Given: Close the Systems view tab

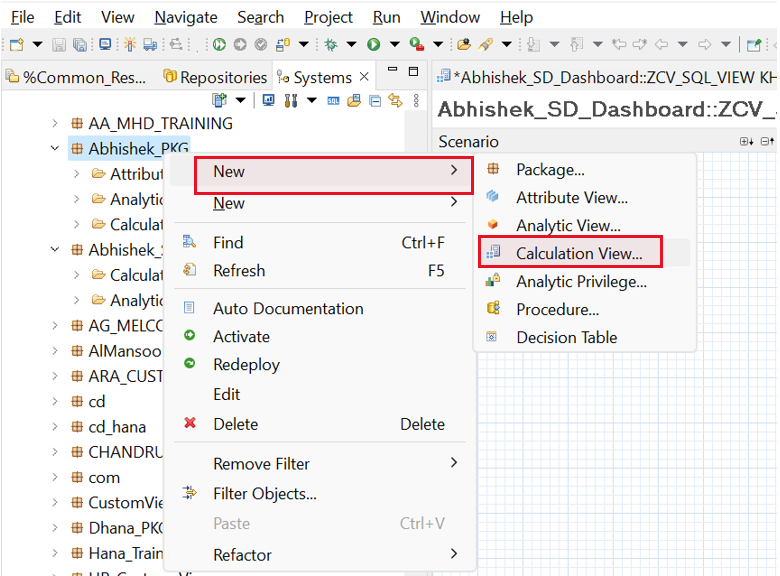Looking at the screenshot, I should (x=364, y=77).
